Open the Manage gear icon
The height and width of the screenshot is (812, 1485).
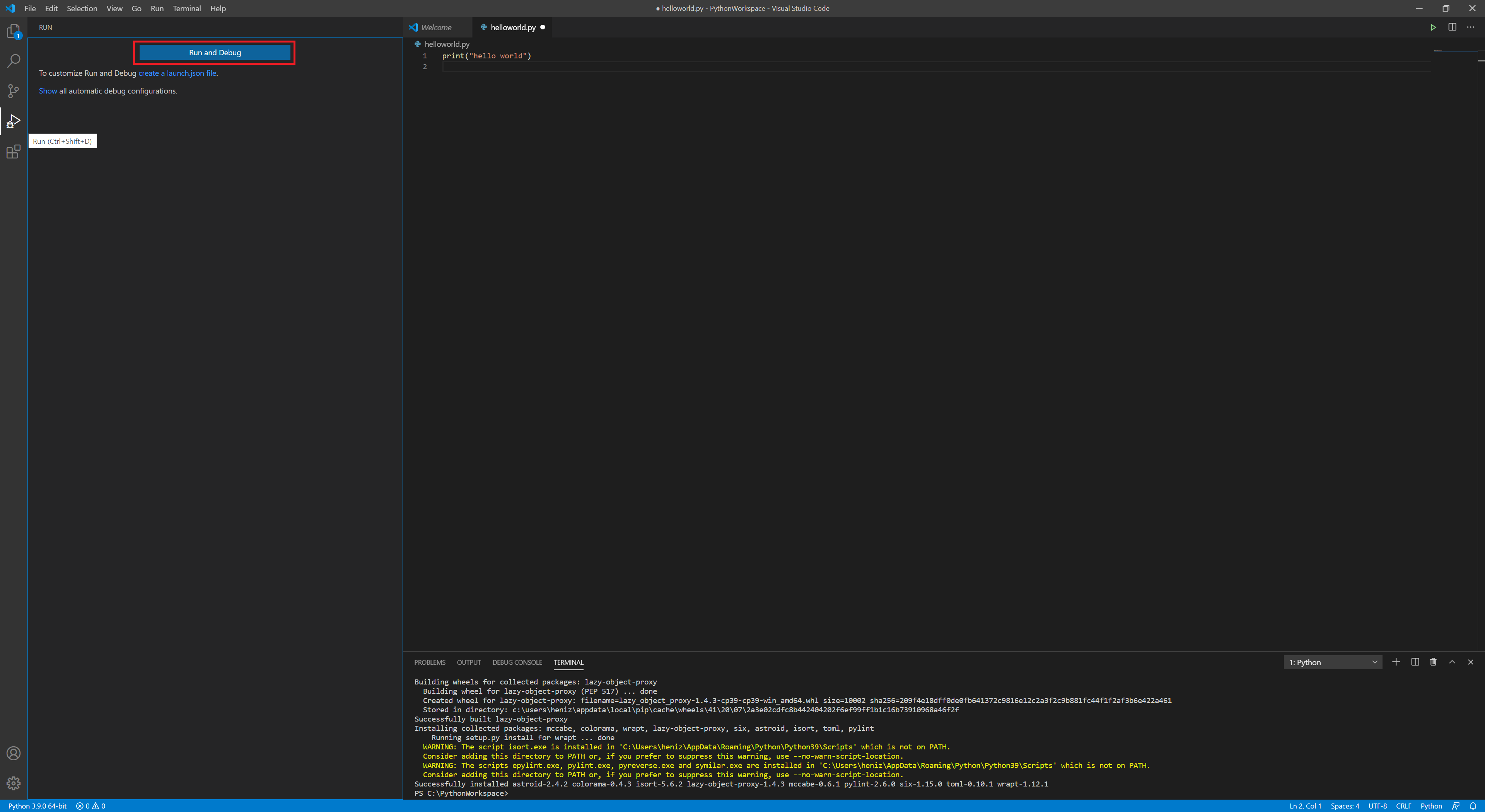point(13,783)
